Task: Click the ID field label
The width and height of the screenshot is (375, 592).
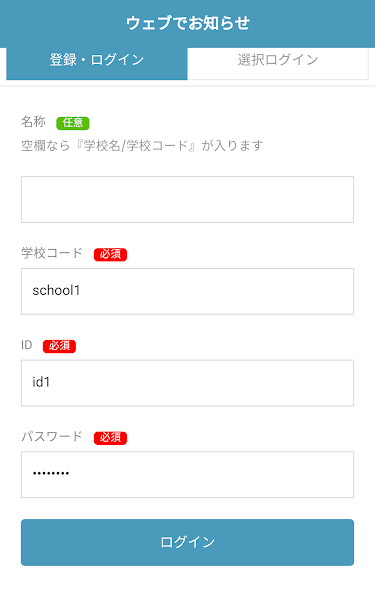Action: [x=26, y=345]
